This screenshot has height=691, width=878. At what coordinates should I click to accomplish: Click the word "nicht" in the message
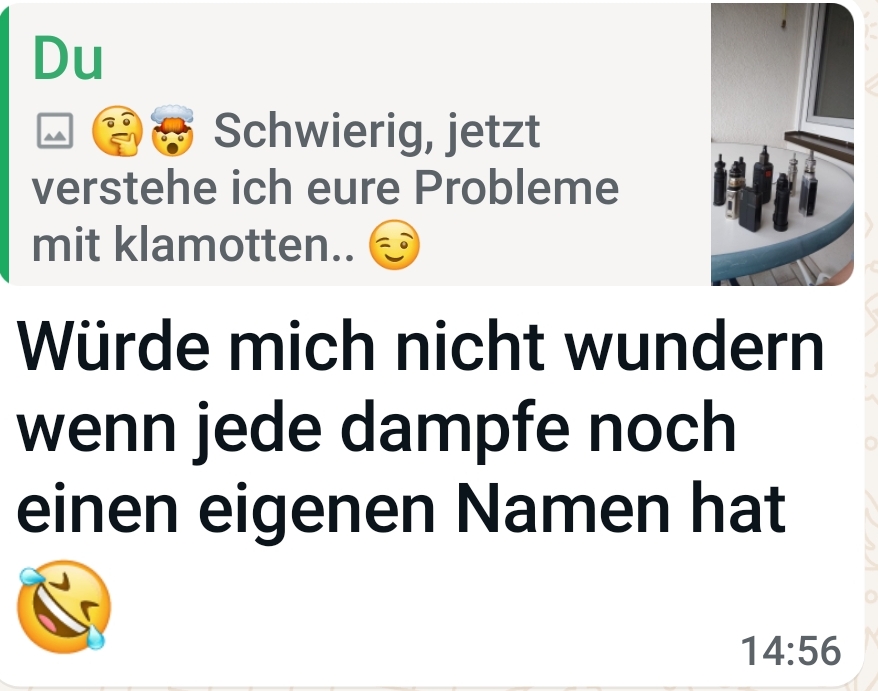click(470, 346)
